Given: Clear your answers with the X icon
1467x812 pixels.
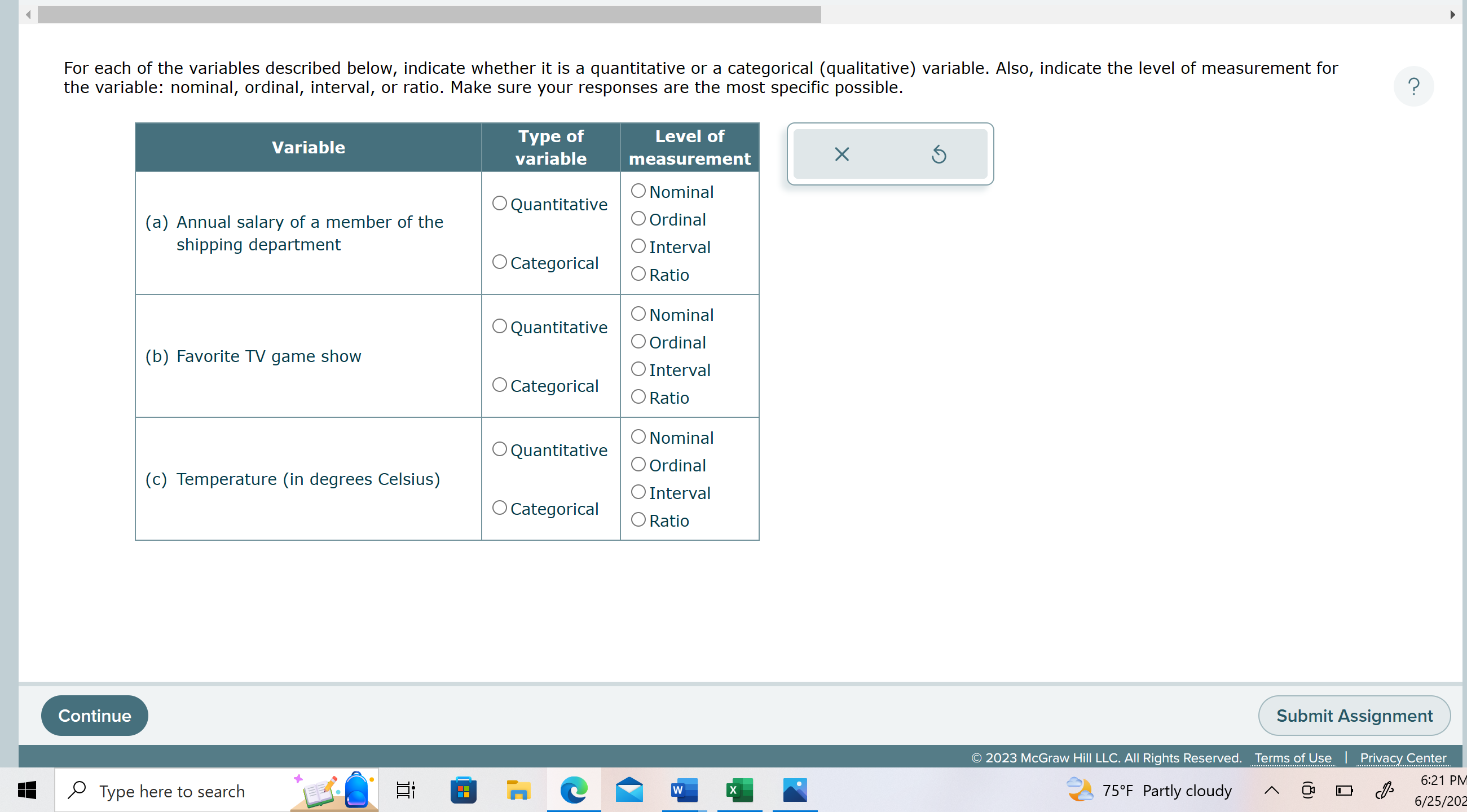Looking at the screenshot, I should pyautogui.click(x=841, y=154).
